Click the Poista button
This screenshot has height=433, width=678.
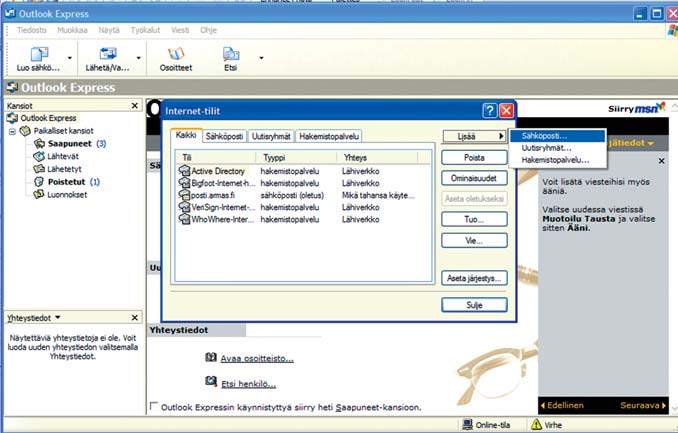[474, 157]
